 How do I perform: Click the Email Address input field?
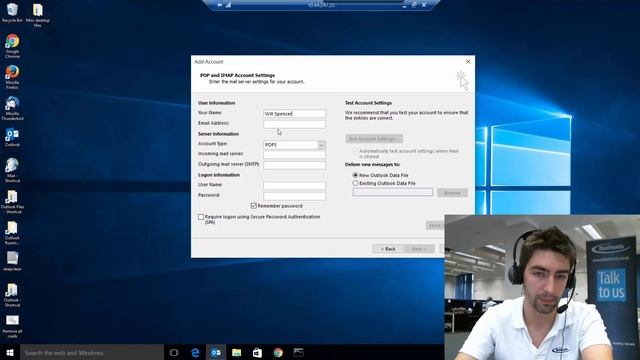click(x=294, y=124)
